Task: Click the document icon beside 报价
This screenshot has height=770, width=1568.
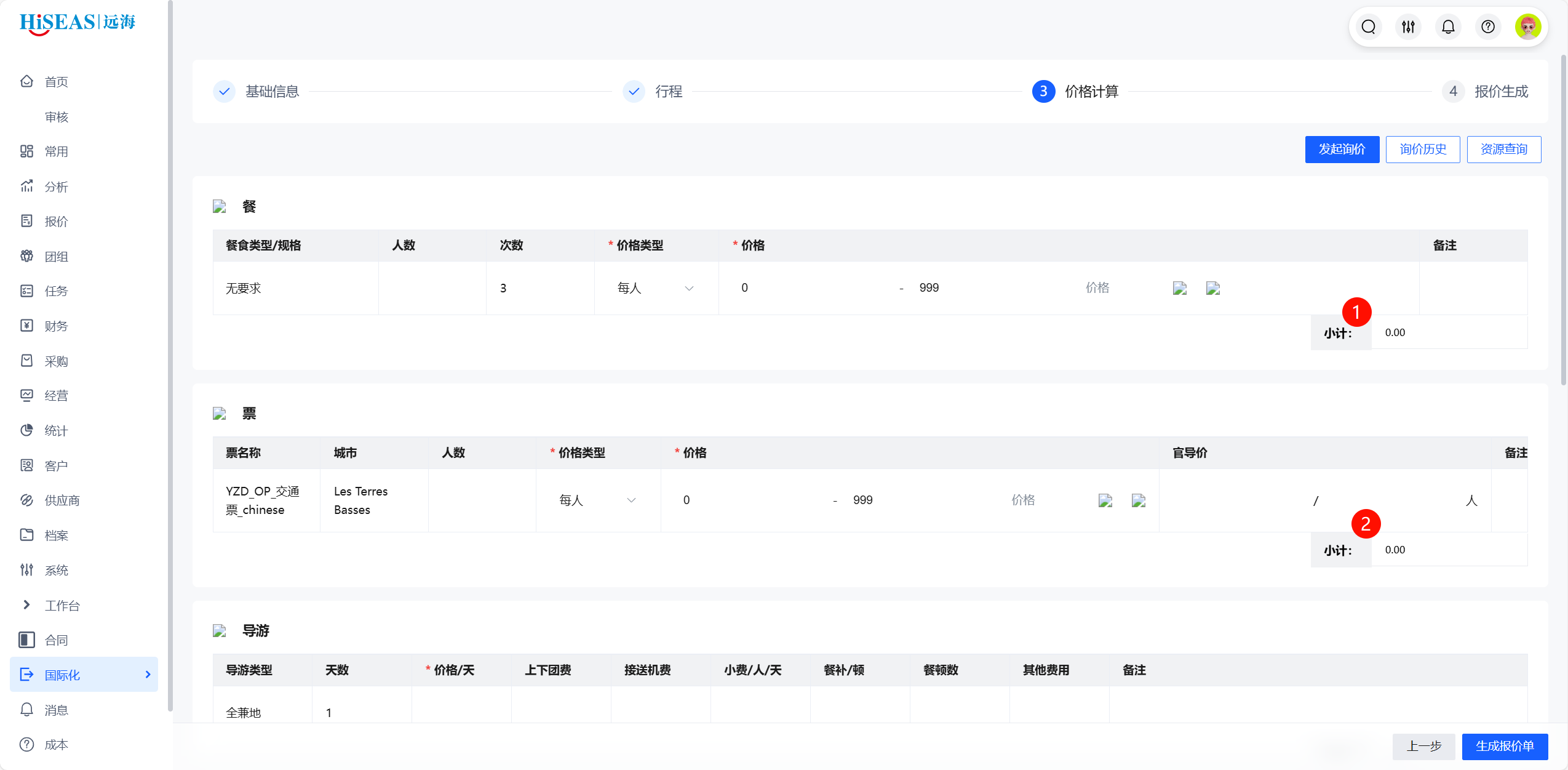Action: (x=26, y=221)
